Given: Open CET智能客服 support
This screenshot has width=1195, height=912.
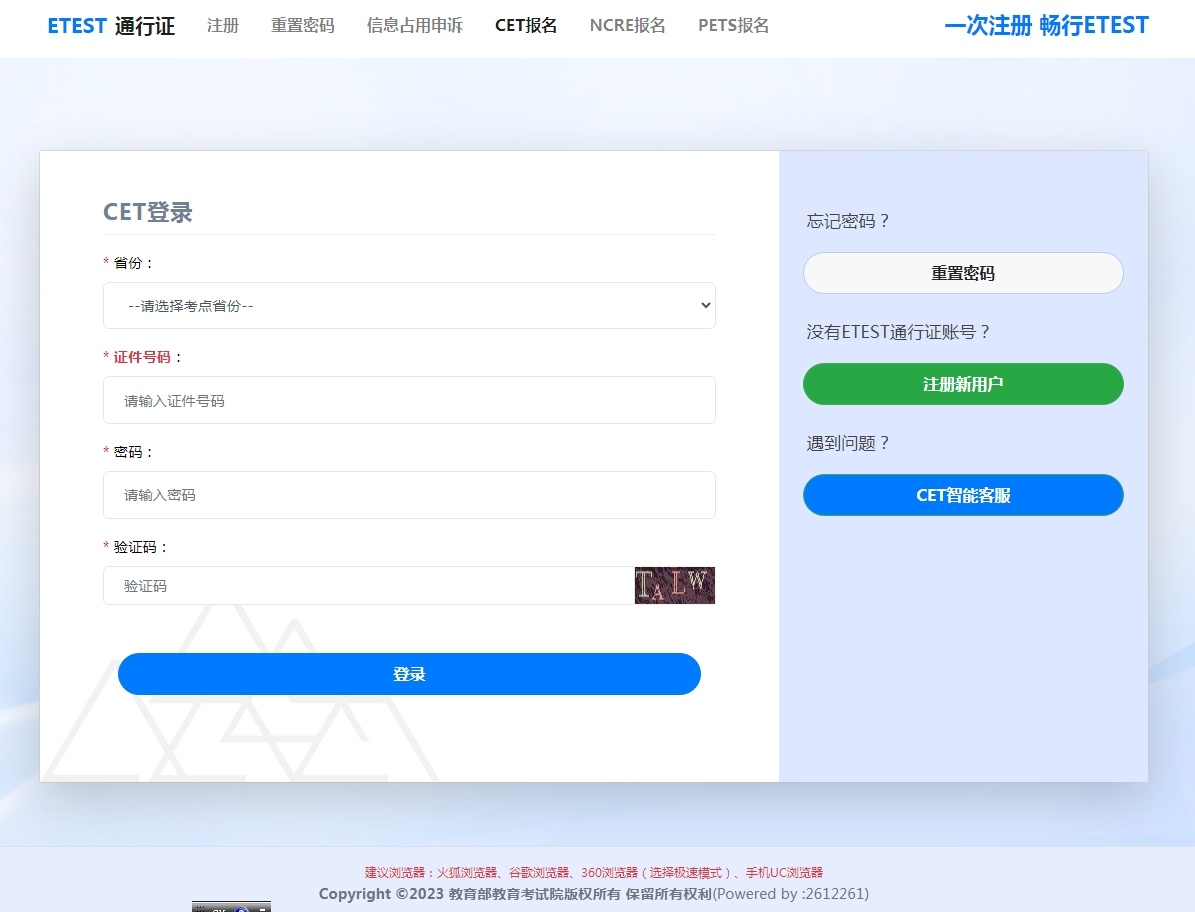Looking at the screenshot, I should [x=963, y=495].
